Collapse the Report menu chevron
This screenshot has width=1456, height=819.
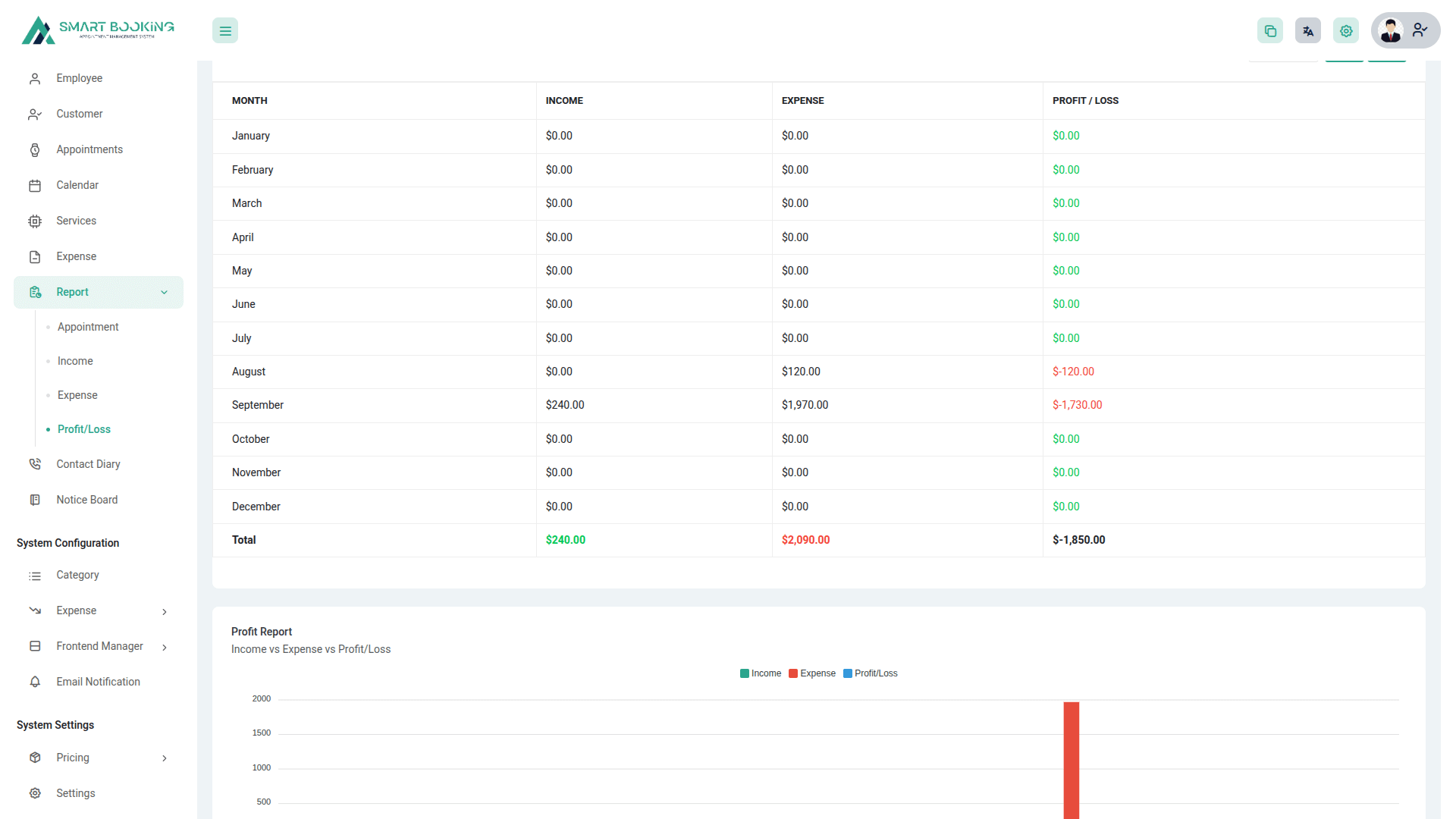(x=165, y=293)
